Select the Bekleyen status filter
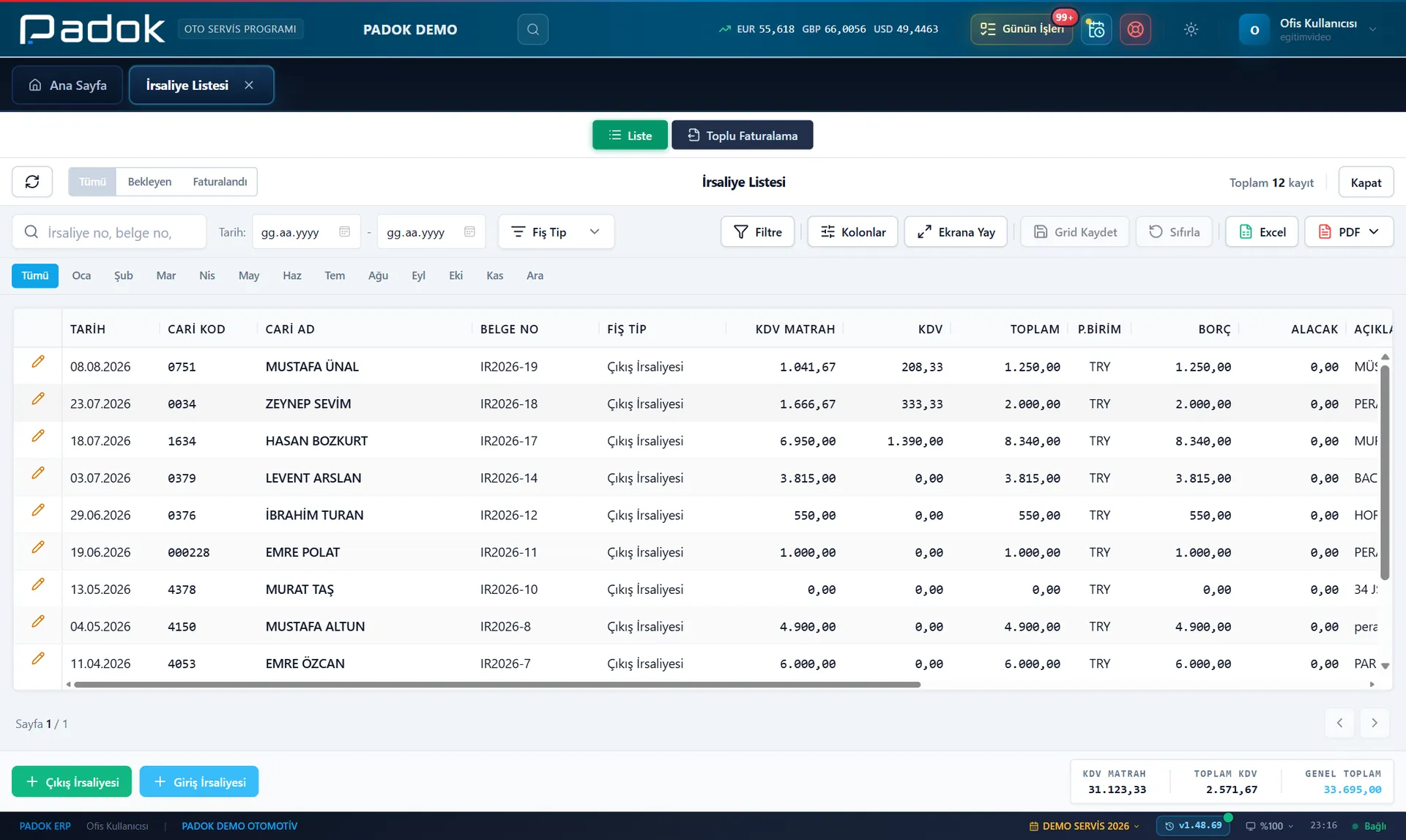 149,182
